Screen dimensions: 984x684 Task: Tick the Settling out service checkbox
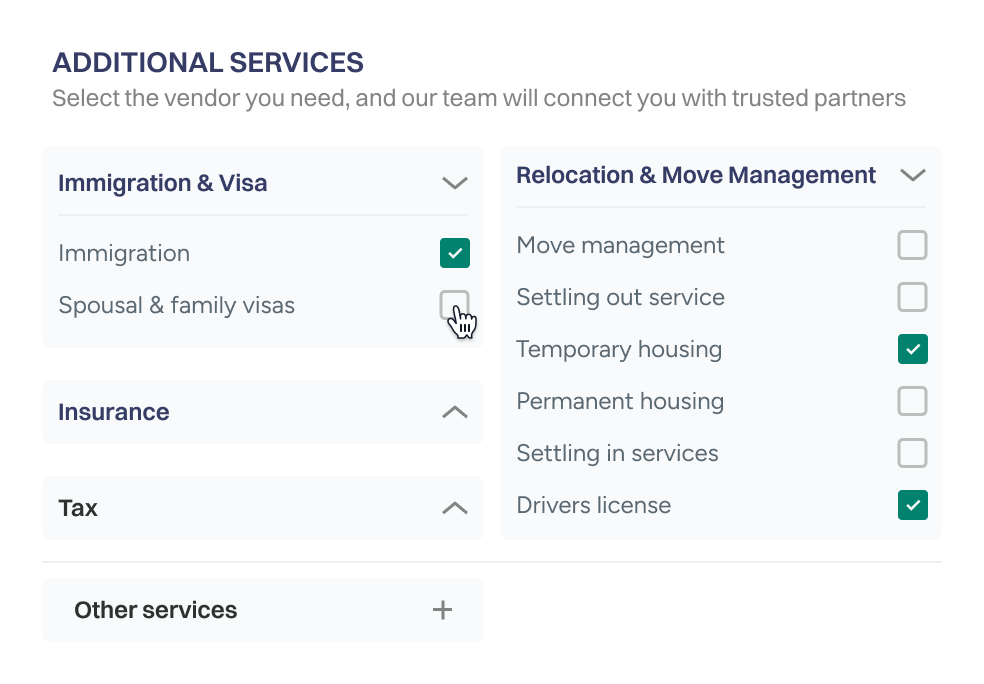click(912, 297)
